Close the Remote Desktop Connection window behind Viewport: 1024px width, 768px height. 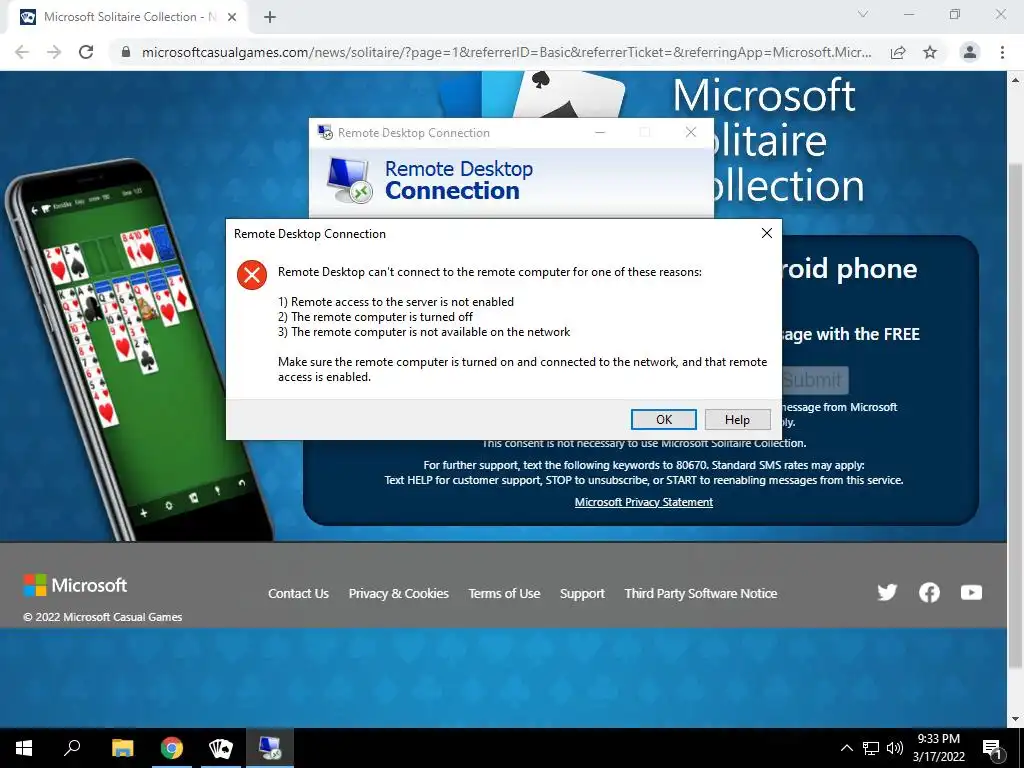point(691,133)
